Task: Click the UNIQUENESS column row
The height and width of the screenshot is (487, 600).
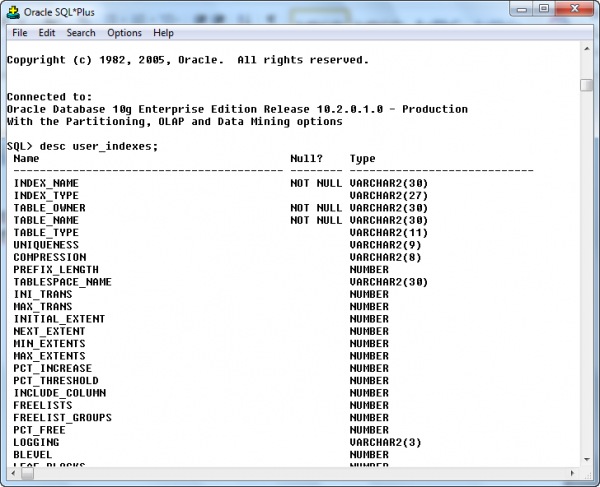Action: click(217, 245)
